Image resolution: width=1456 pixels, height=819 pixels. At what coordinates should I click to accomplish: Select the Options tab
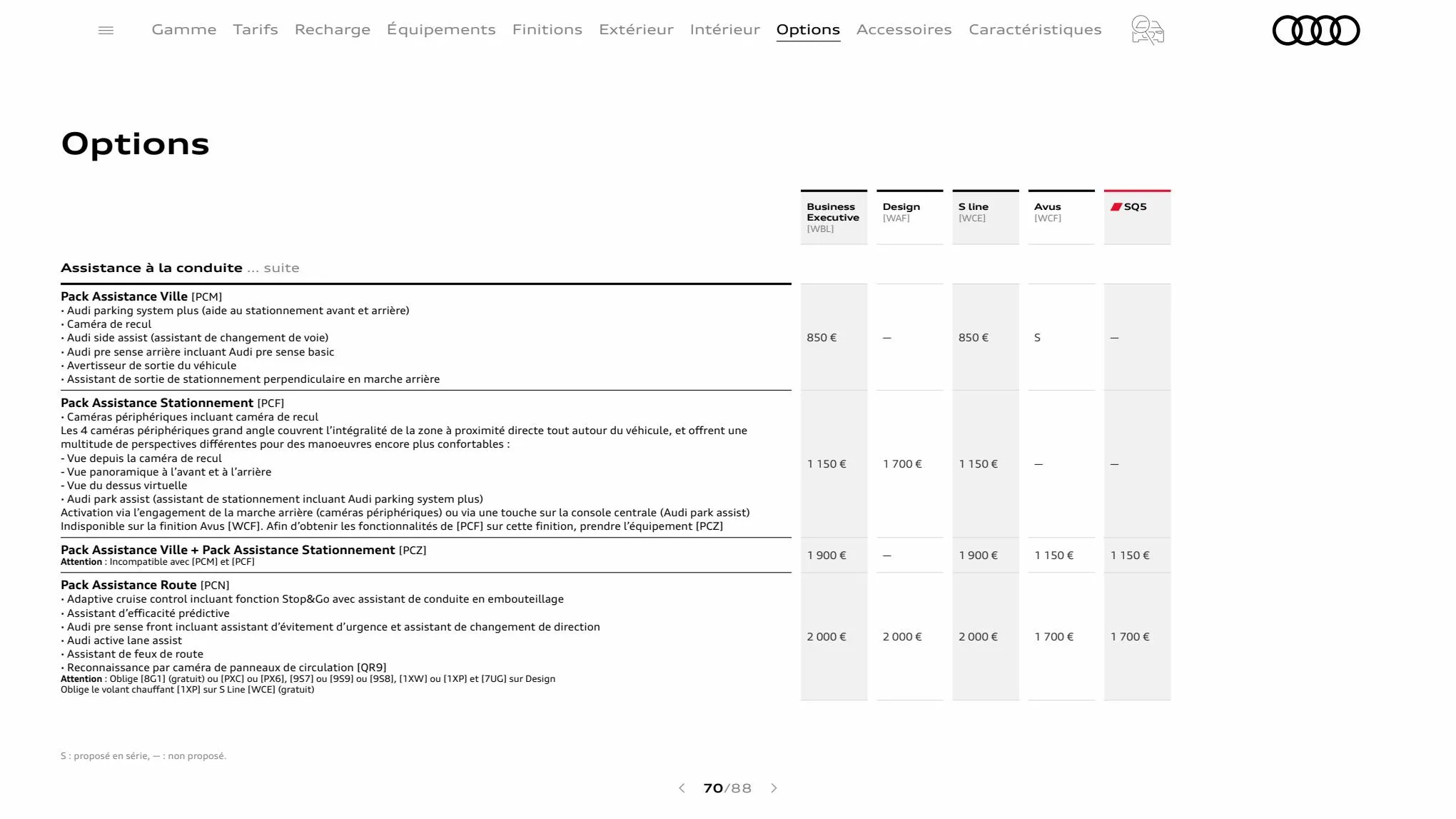point(808,29)
